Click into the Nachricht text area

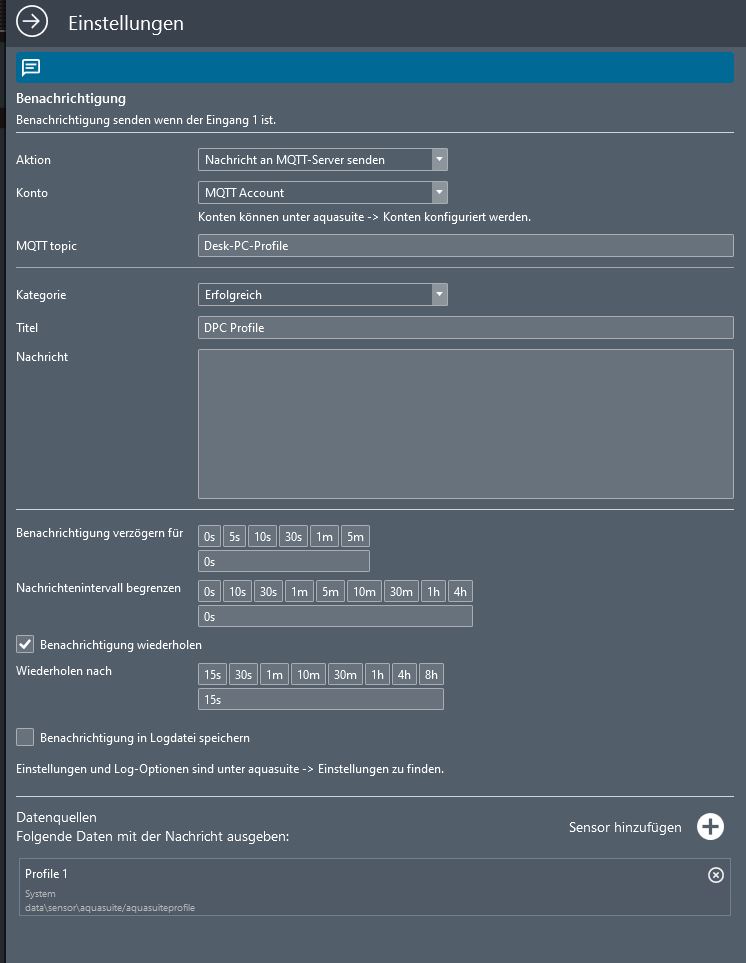465,423
